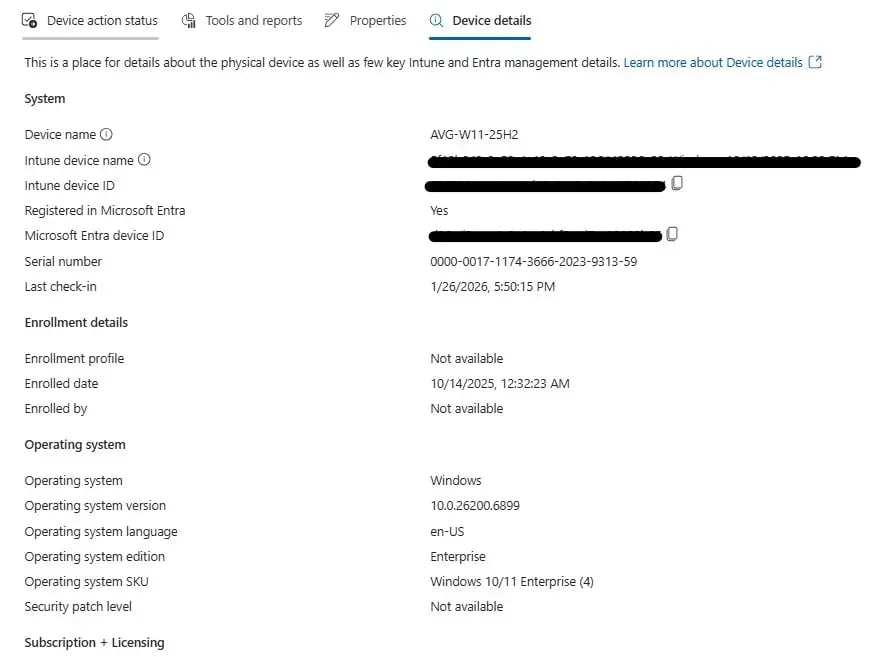The width and height of the screenshot is (879, 657).
Task: Open the Properties tab
Action: 366,21
